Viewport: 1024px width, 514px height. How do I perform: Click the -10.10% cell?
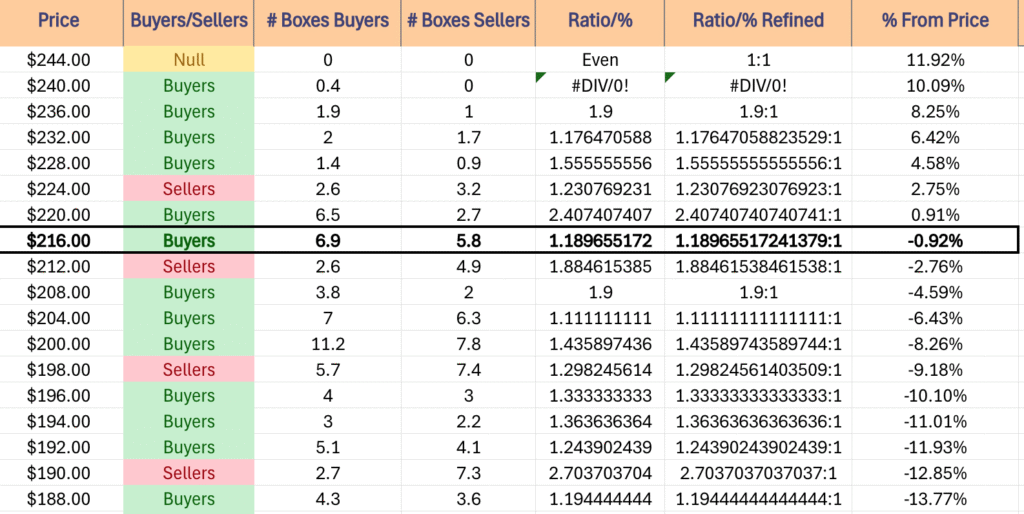click(x=936, y=396)
